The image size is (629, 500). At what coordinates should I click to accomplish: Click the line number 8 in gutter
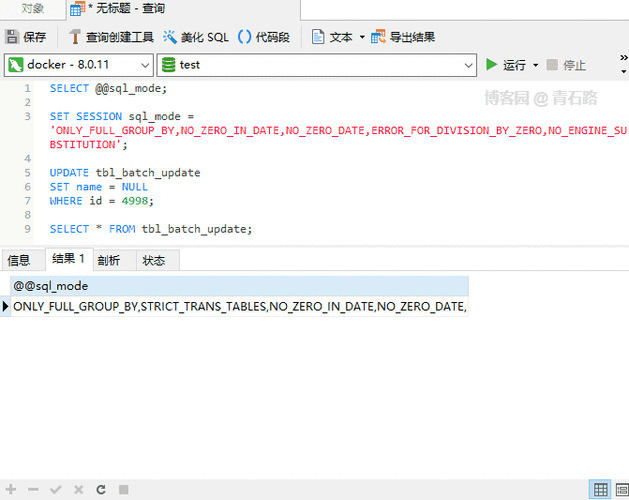click(27, 215)
